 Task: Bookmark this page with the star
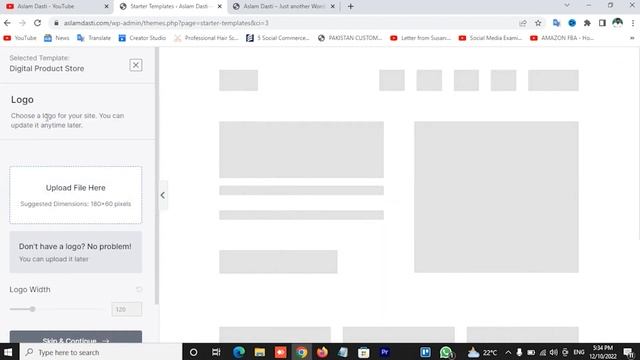(x=538, y=23)
